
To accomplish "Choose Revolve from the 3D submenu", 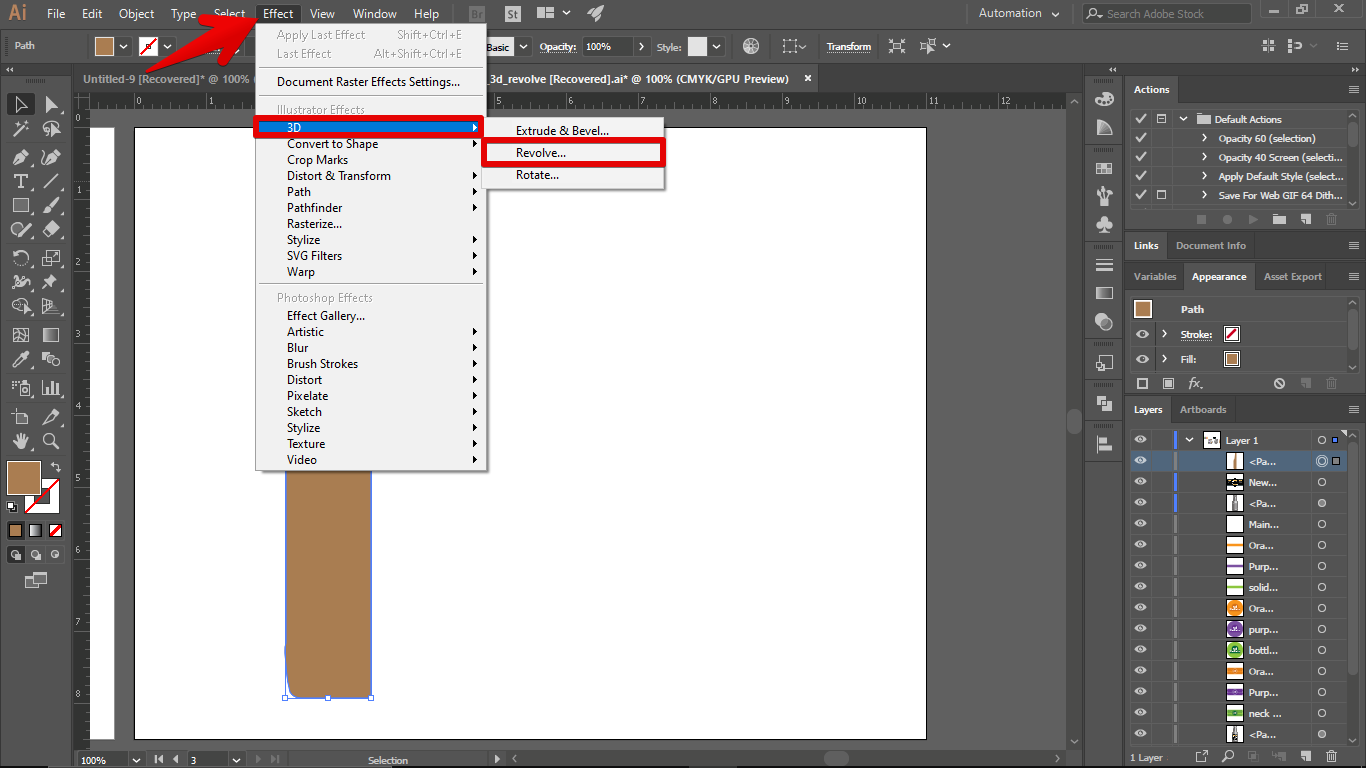I will (x=541, y=153).
